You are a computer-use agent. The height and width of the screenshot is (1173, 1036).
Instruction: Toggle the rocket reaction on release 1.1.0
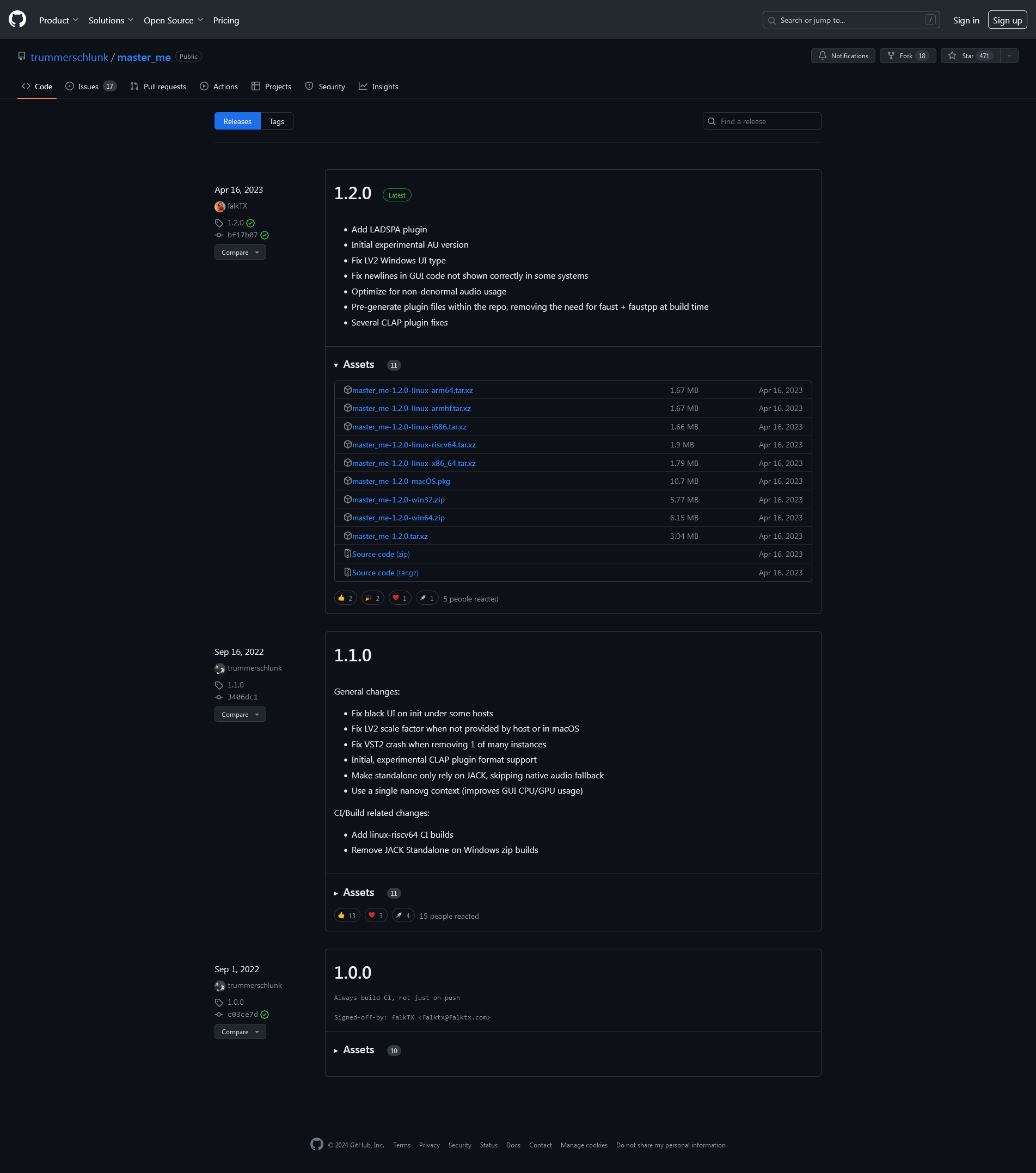[x=403, y=916]
